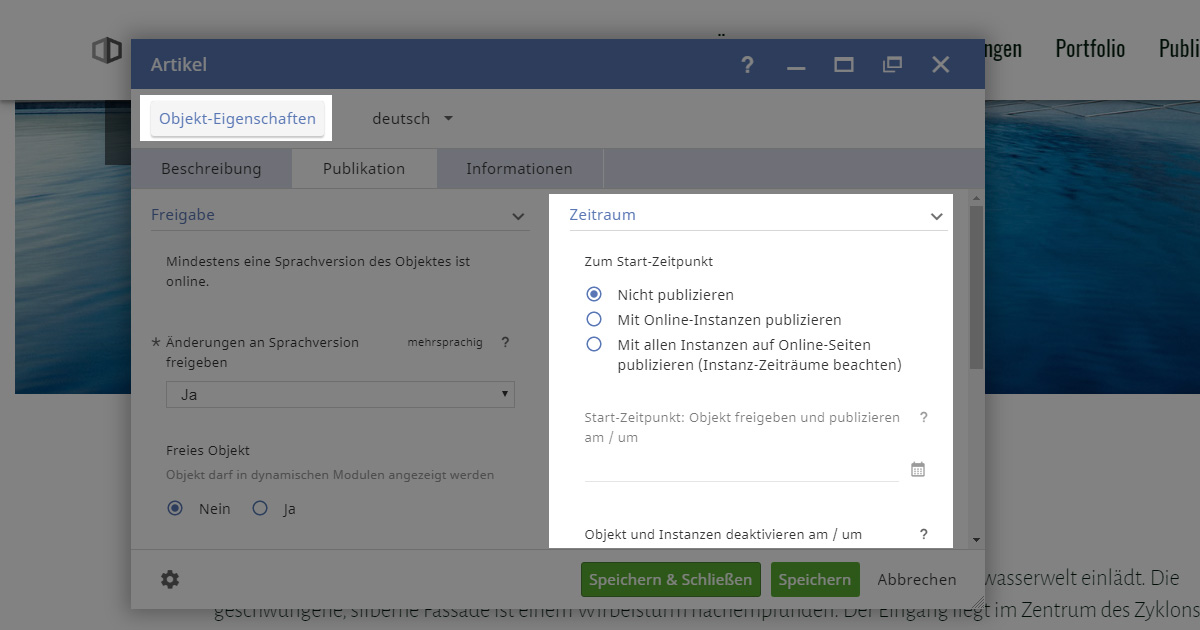
Task: Select 'Mit Online-Instanzen publizieren' radio option
Action: pyautogui.click(x=594, y=320)
